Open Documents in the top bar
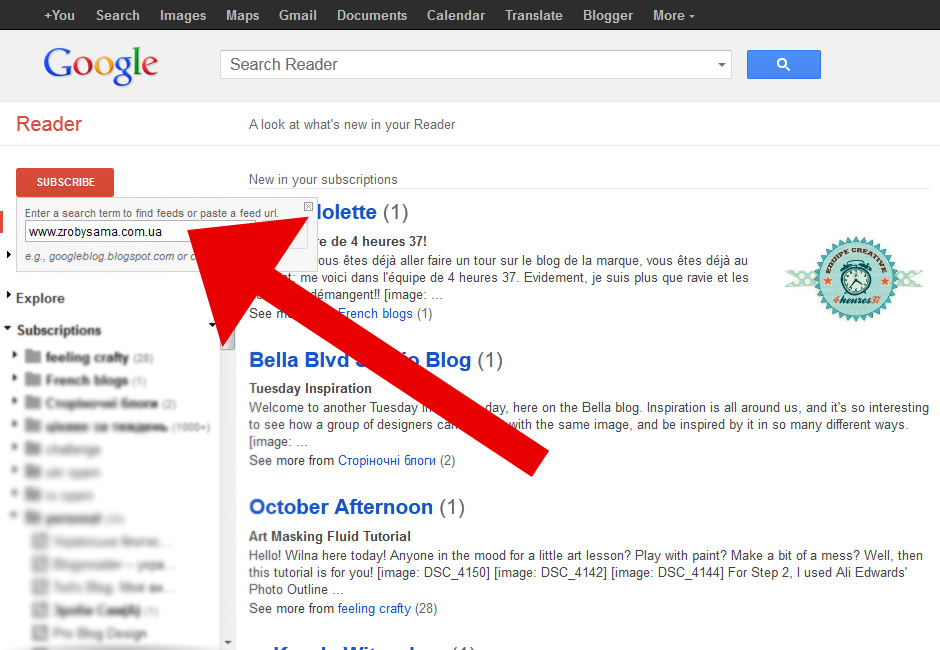 (372, 15)
